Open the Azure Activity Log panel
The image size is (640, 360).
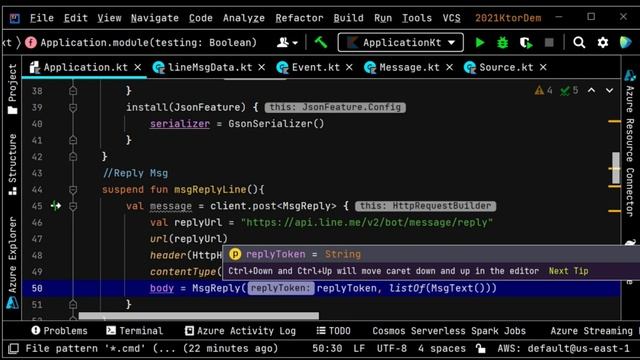tap(240, 331)
